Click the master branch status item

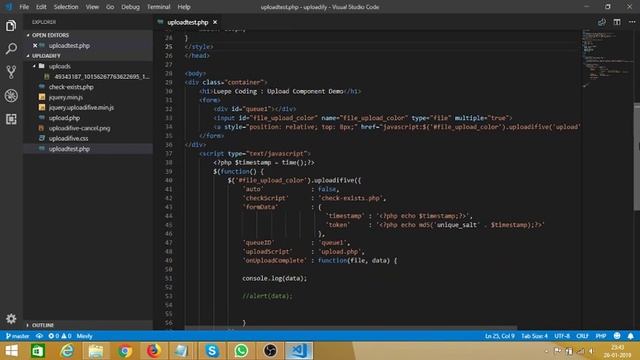(x=18, y=336)
